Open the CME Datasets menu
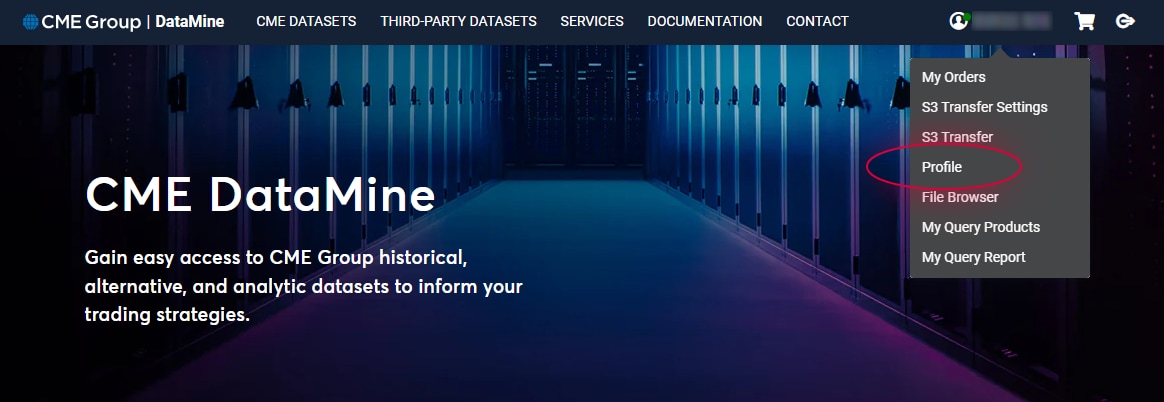Image resolution: width=1164 pixels, height=402 pixels. point(306,21)
